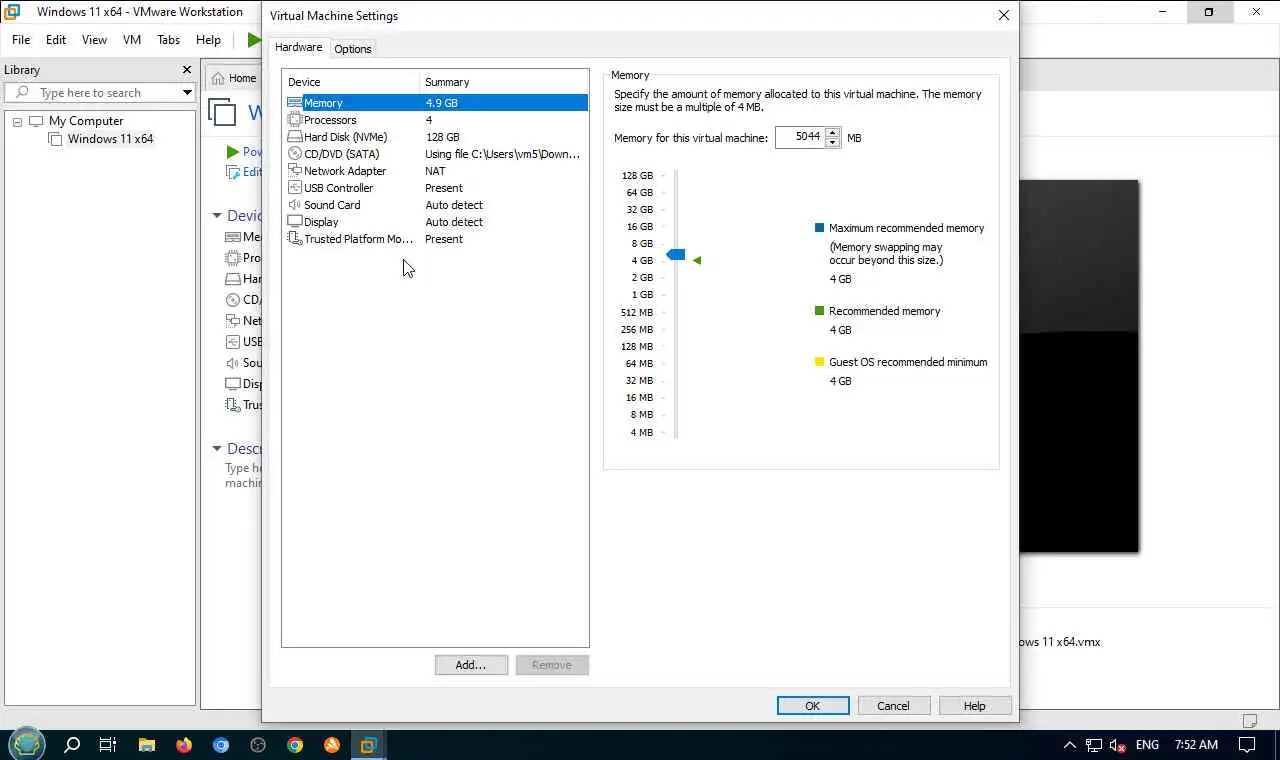Open the View menu
This screenshot has width=1280, height=760.
[x=94, y=40]
